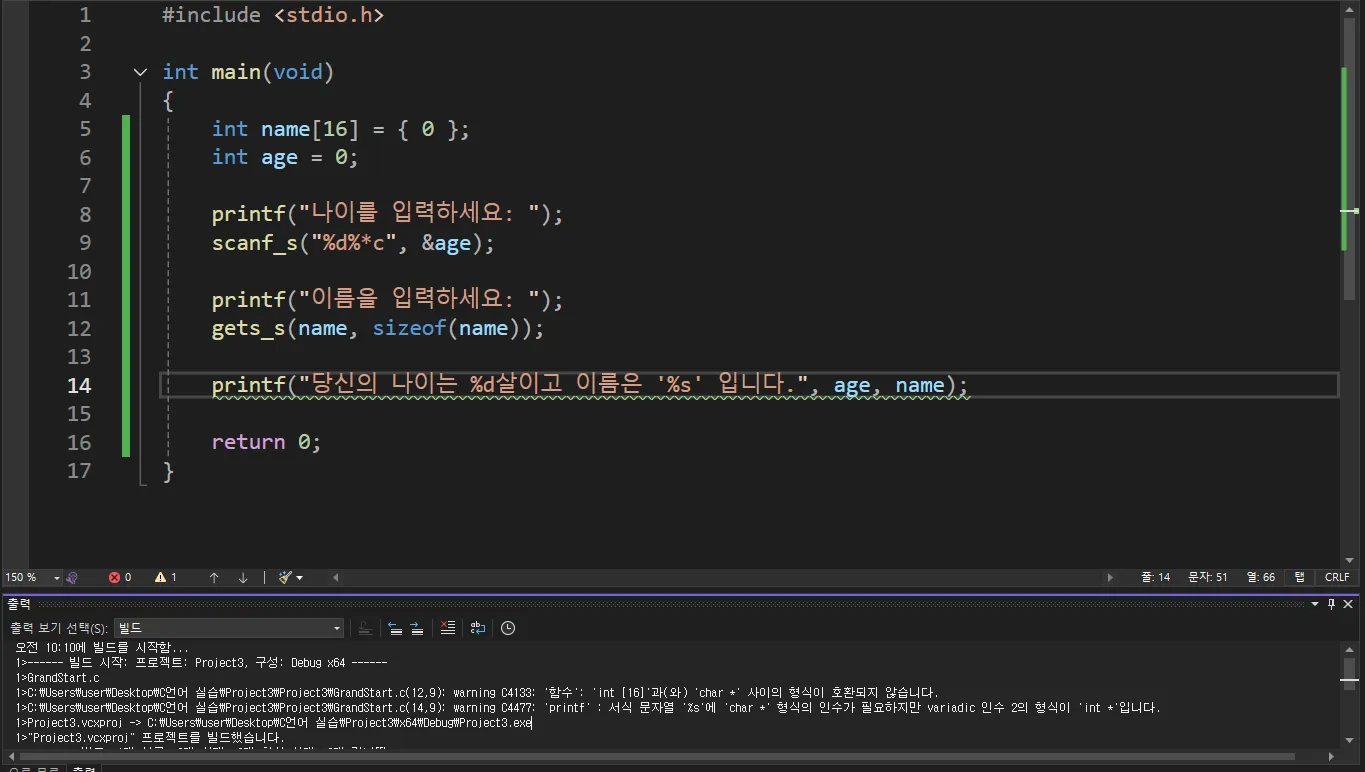Click the #include <stdio.h> line

click(273, 15)
